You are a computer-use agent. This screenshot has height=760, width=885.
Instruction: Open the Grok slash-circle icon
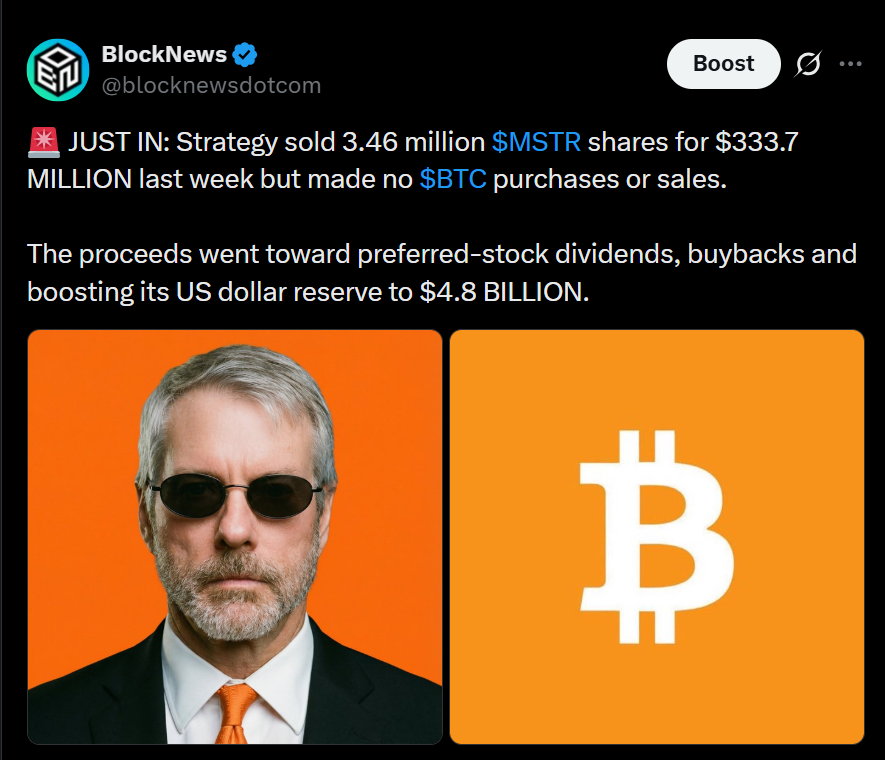coord(808,64)
